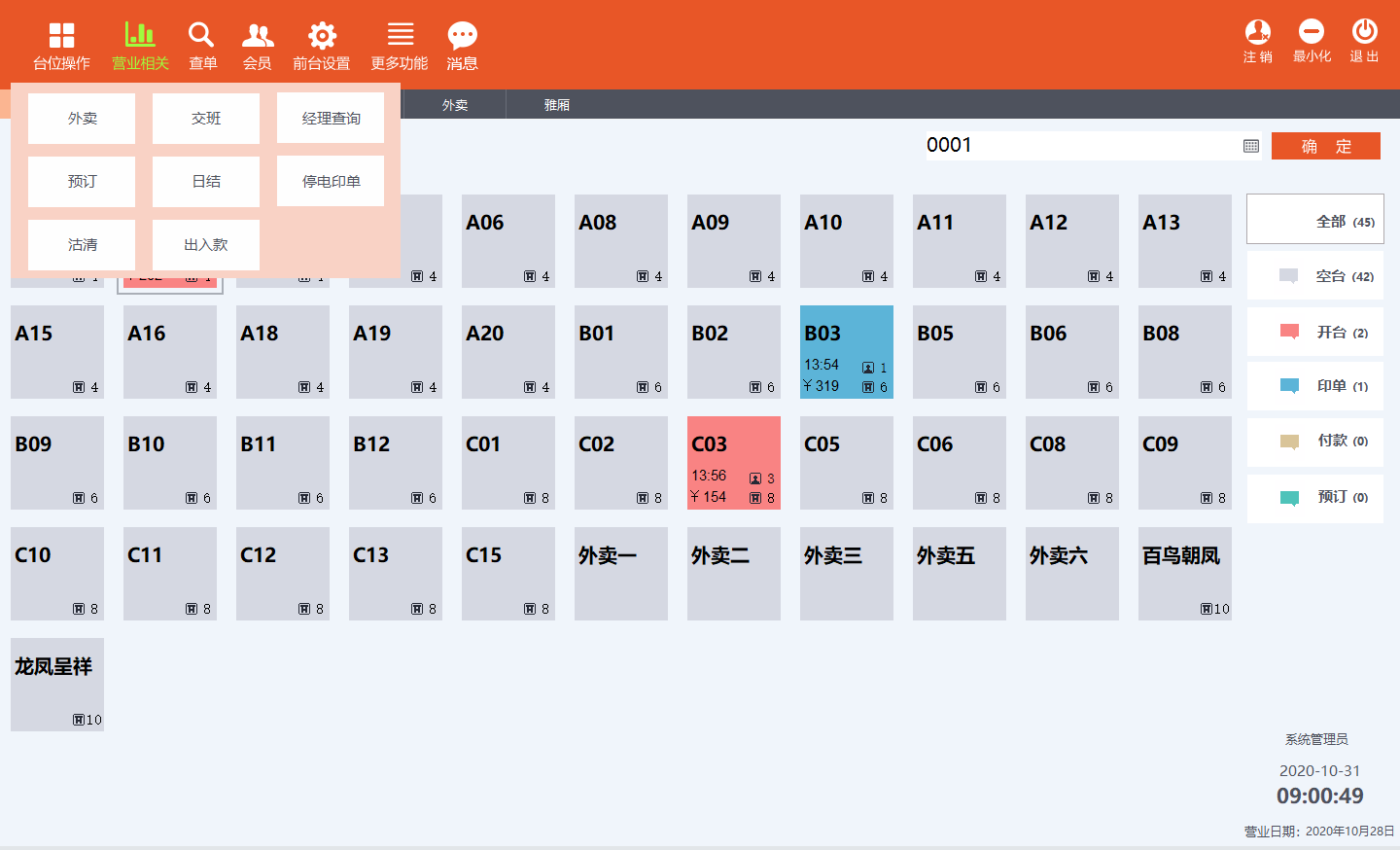Select table C10
Viewport: 1400px width, 850px height.
click(x=57, y=574)
